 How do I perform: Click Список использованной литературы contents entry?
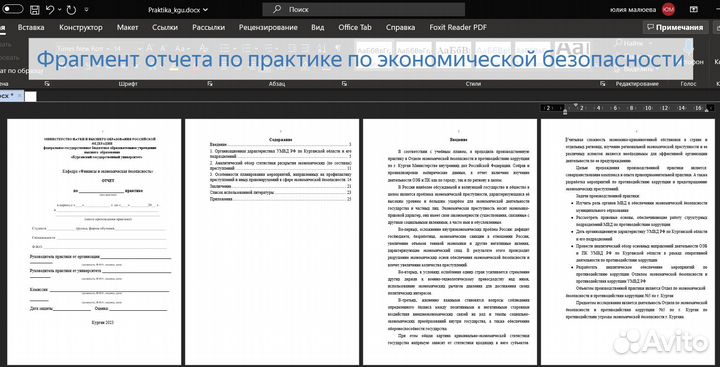(x=281, y=193)
